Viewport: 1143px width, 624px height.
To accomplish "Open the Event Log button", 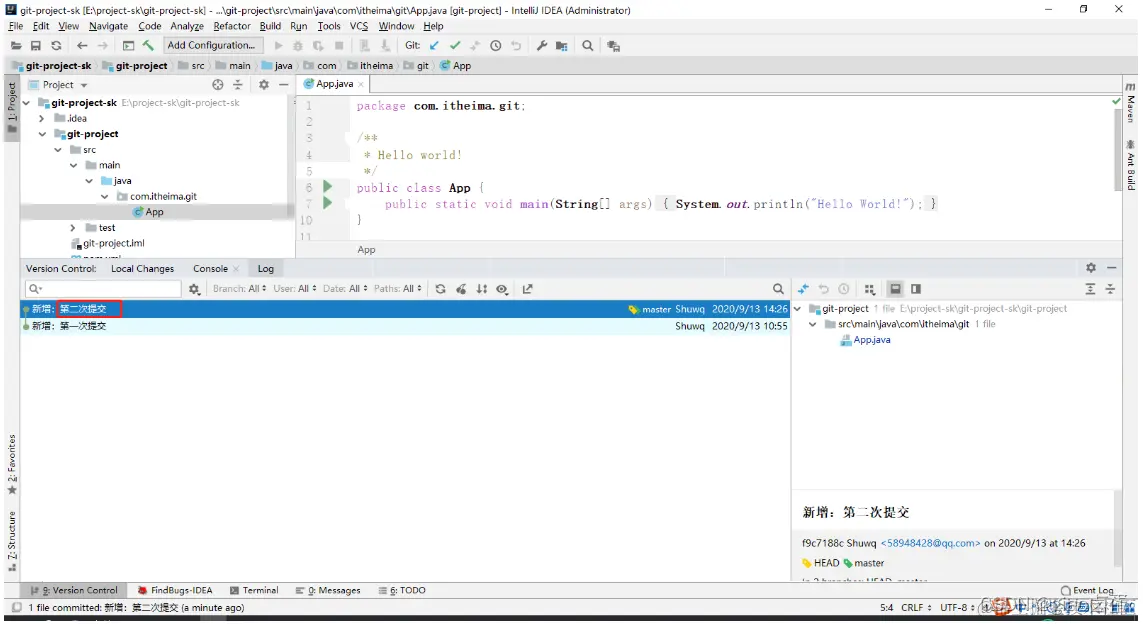I will point(1088,590).
